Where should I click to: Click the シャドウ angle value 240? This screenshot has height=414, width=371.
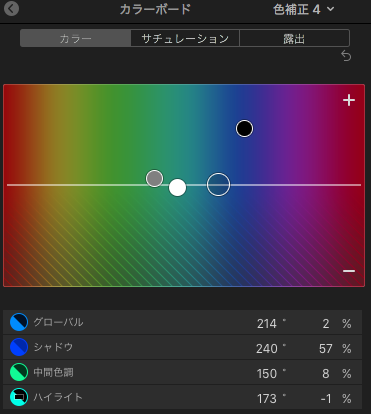tap(267, 349)
